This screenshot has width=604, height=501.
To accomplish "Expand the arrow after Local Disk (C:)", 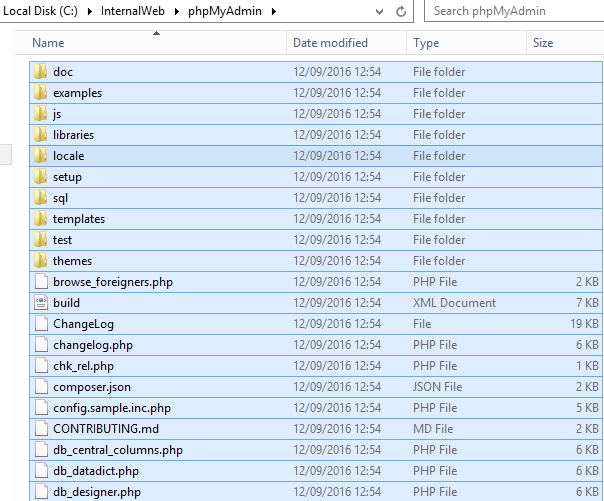I will [90, 11].
